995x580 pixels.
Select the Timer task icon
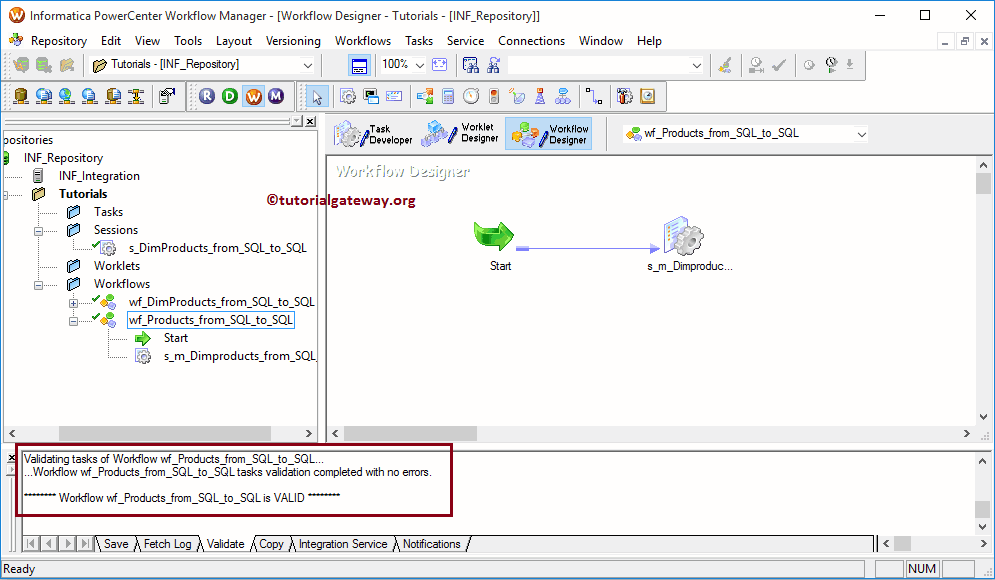(x=469, y=96)
